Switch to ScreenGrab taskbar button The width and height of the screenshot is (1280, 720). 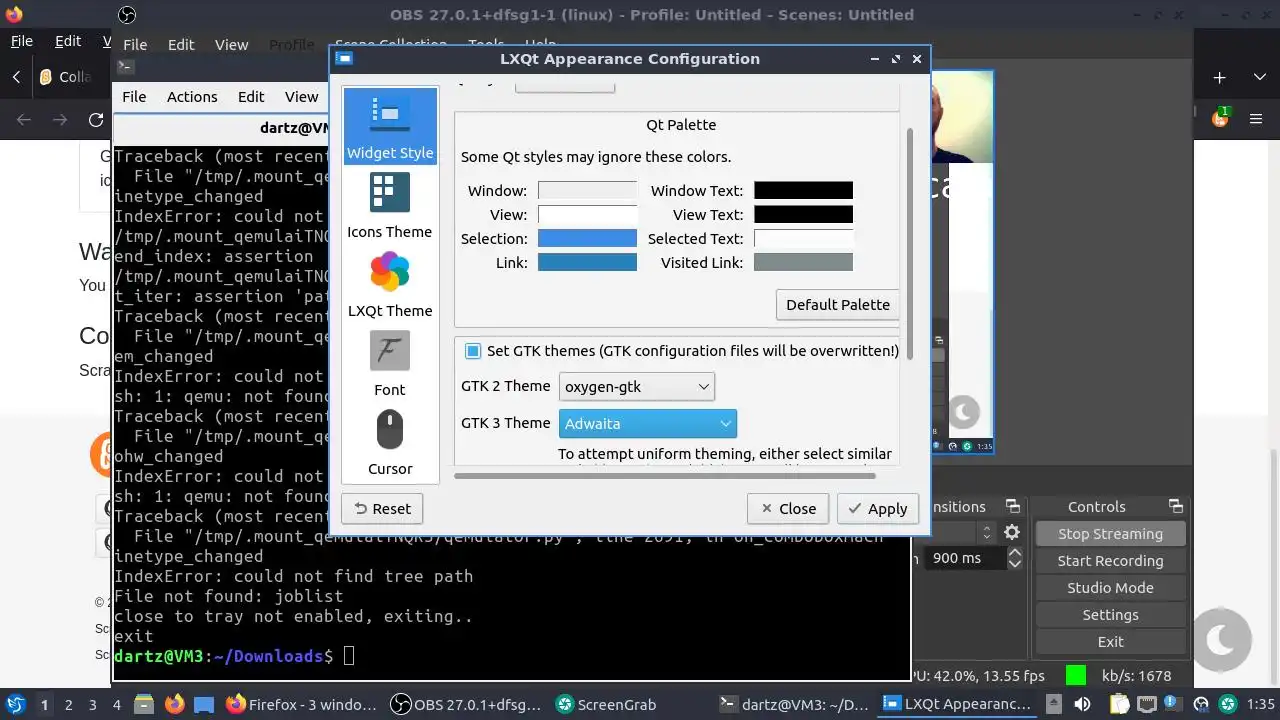coord(607,704)
